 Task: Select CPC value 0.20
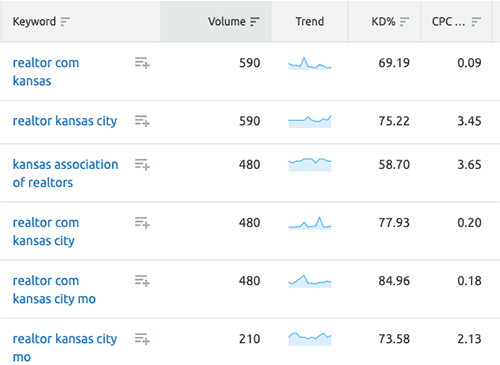click(x=469, y=223)
